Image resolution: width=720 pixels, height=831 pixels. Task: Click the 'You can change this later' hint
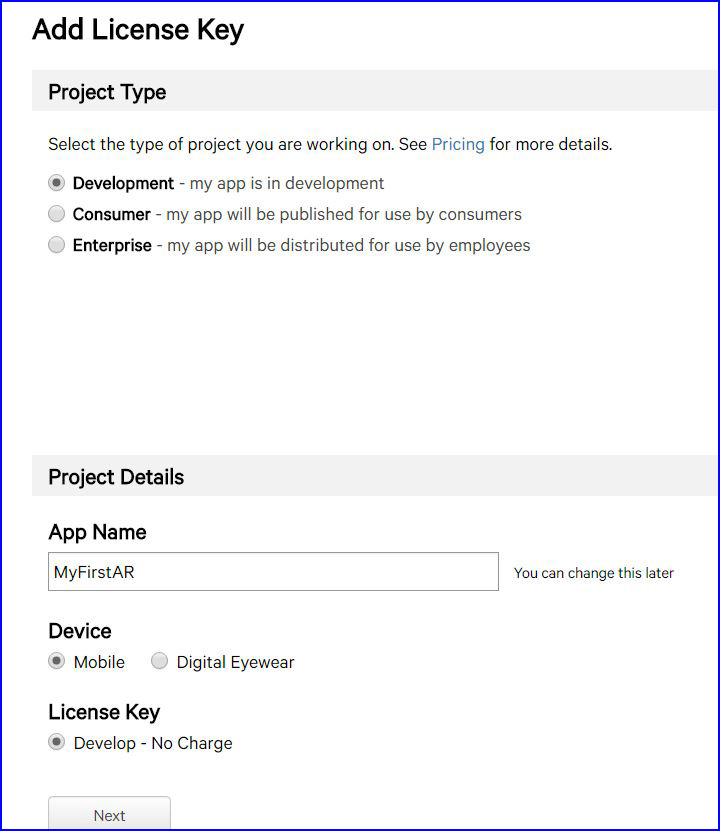coord(593,573)
